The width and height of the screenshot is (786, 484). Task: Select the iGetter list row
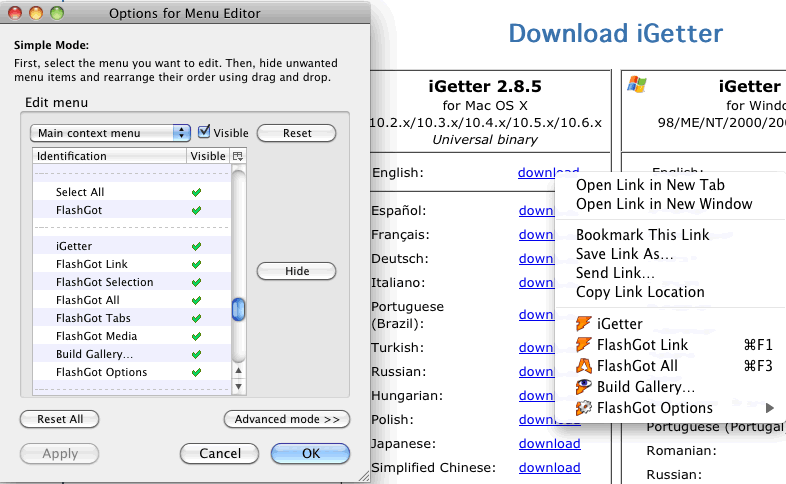coord(132,247)
